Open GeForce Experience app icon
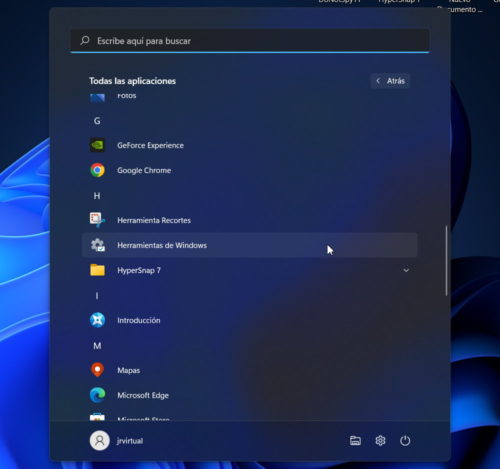The image size is (500, 469). (x=97, y=145)
